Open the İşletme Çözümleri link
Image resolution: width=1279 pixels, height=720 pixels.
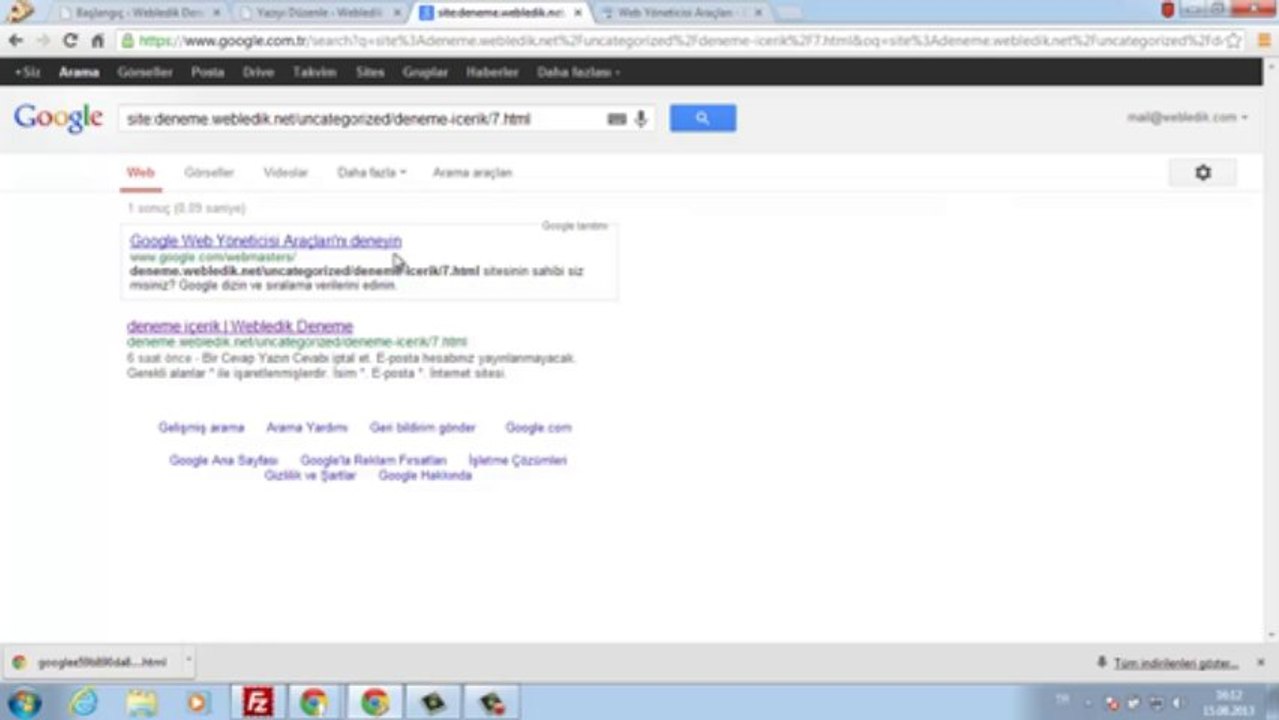click(518, 461)
